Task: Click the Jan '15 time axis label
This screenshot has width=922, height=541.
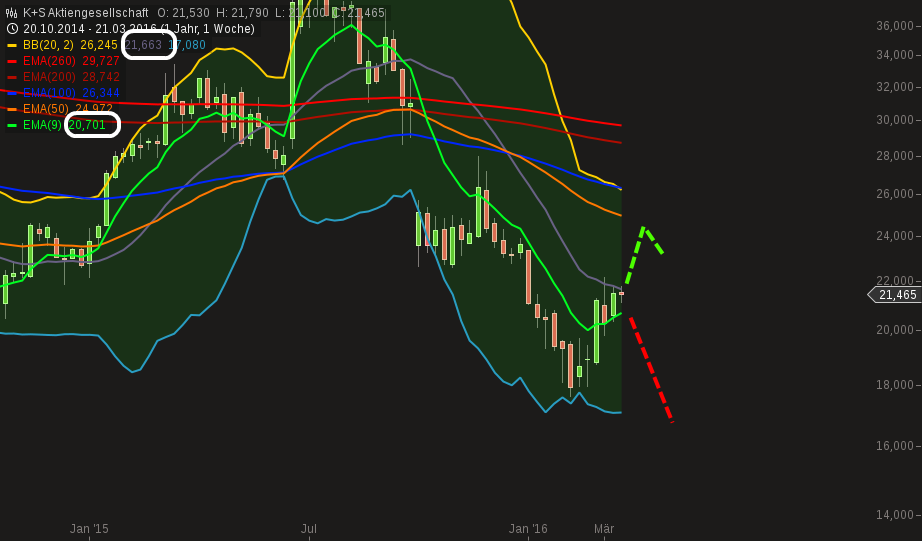Action: pyautogui.click(x=89, y=529)
